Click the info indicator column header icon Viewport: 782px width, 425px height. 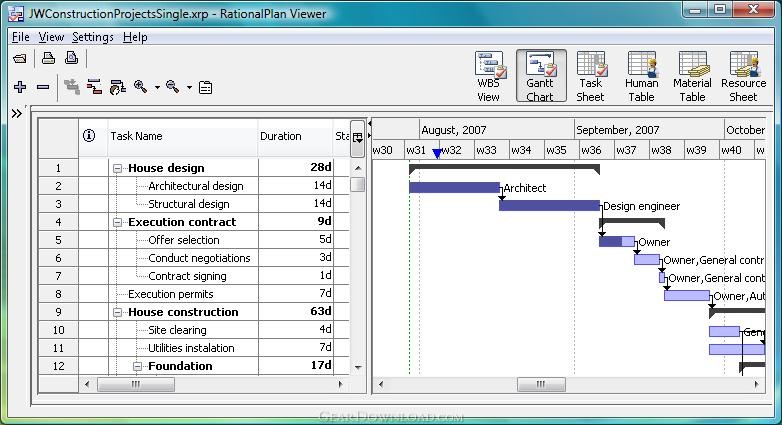click(x=88, y=136)
